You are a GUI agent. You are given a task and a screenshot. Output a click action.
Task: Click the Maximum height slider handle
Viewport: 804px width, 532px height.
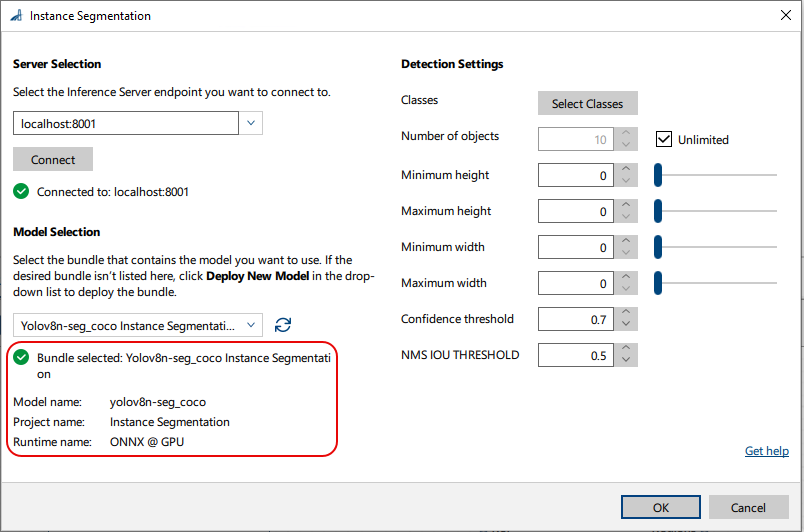658,211
